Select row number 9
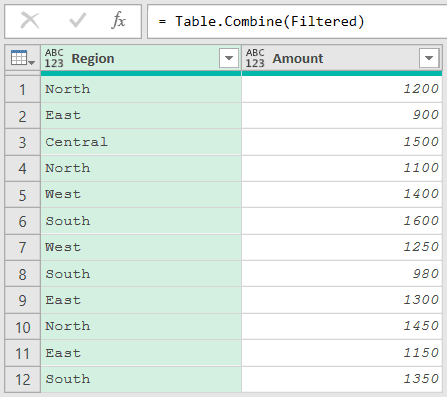The image size is (447, 397). (22, 300)
